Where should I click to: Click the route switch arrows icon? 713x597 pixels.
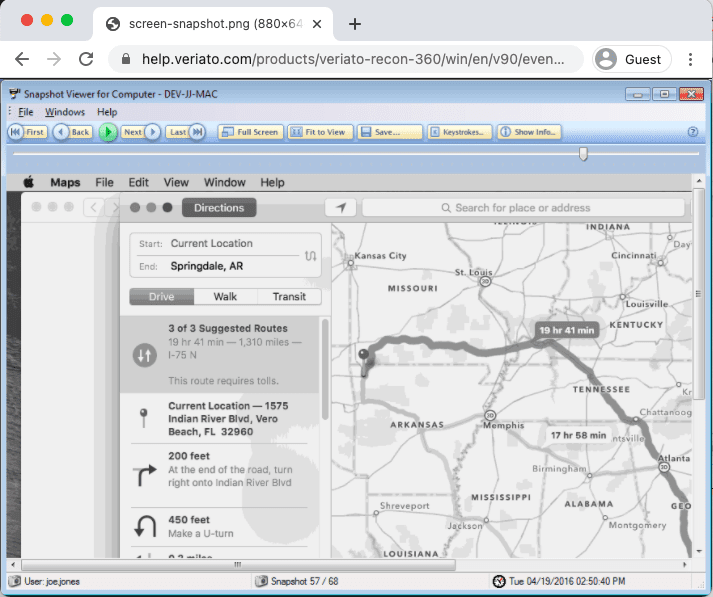point(145,355)
